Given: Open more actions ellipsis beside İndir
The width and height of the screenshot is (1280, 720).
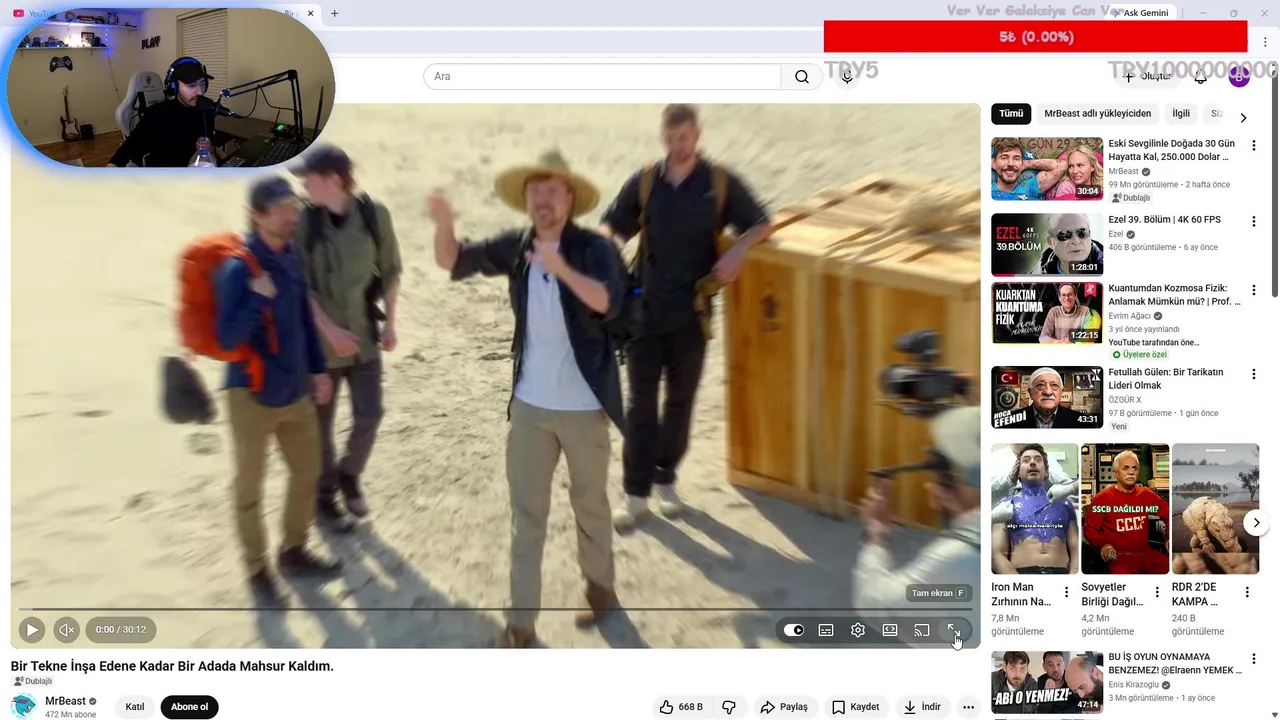Looking at the screenshot, I should pyautogui.click(x=968, y=707).
